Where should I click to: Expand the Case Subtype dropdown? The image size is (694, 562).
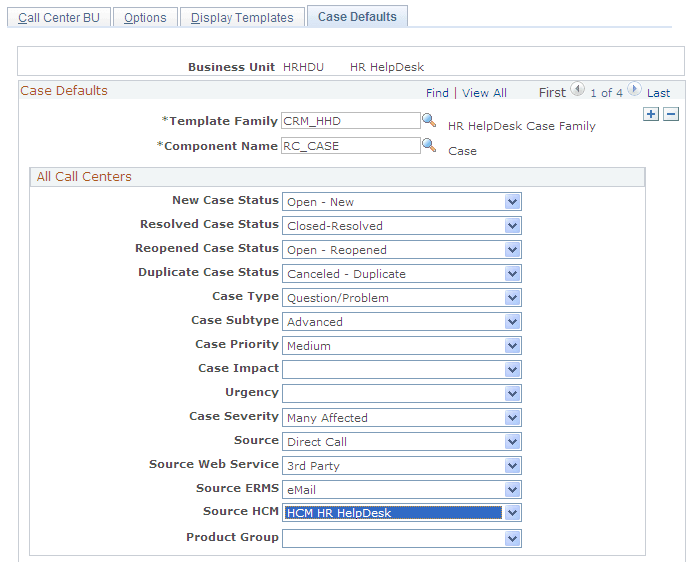(402, 322)
